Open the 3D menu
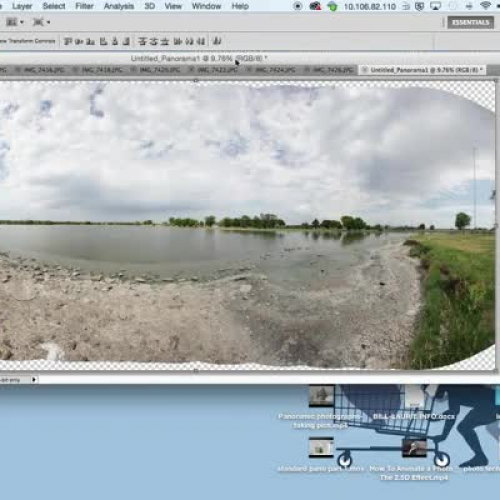This screenshot has height=500, width=500. [149, 6]
